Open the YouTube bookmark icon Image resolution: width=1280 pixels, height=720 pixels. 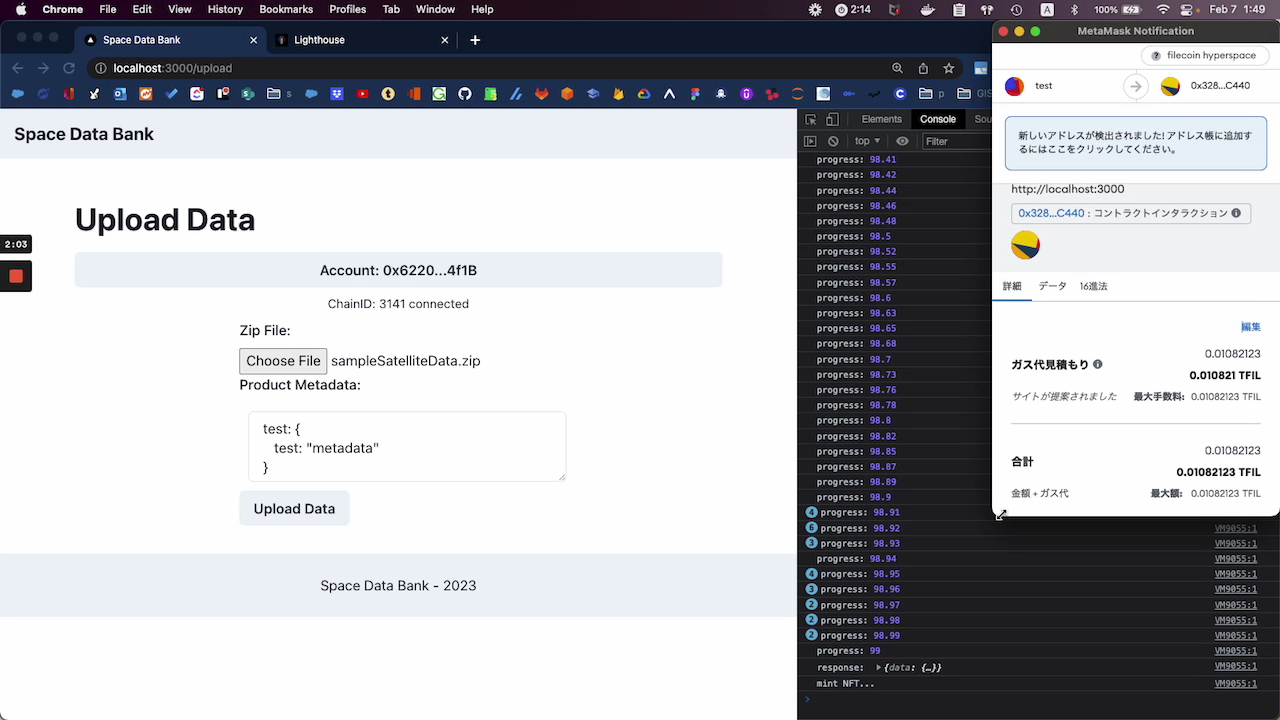tap(362, 94)
